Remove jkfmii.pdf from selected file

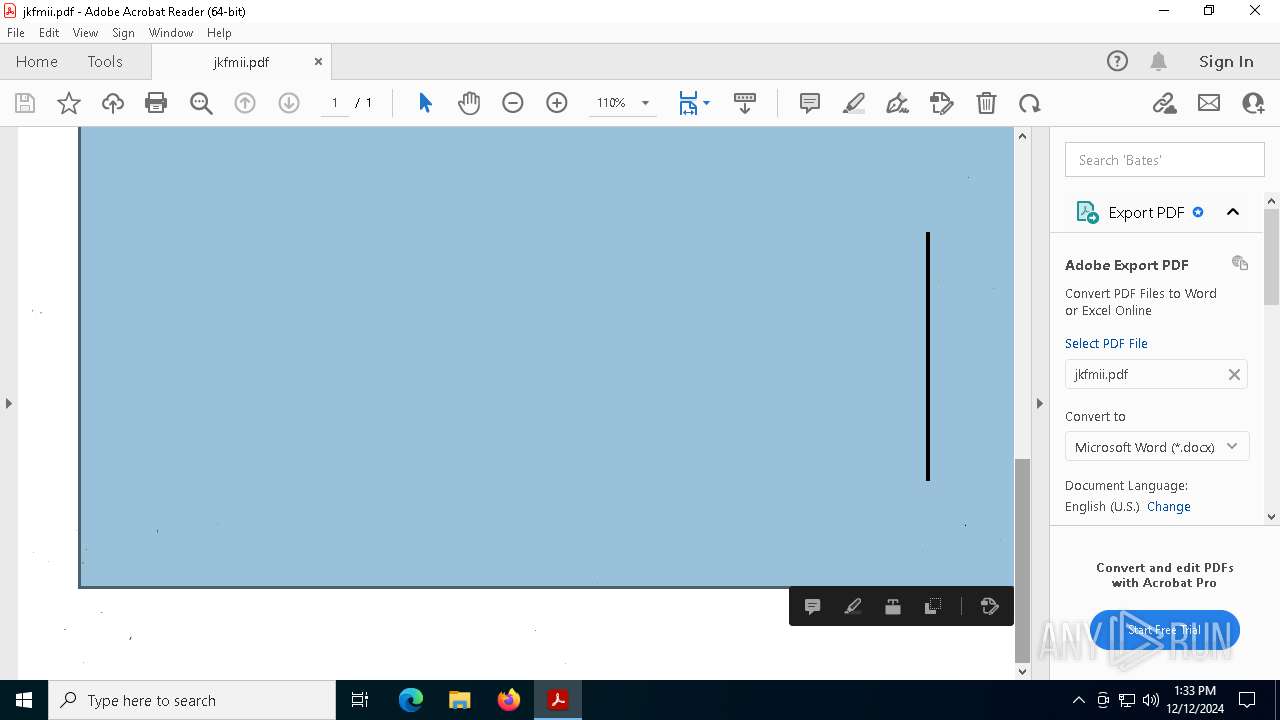[x=1234, y=374]
